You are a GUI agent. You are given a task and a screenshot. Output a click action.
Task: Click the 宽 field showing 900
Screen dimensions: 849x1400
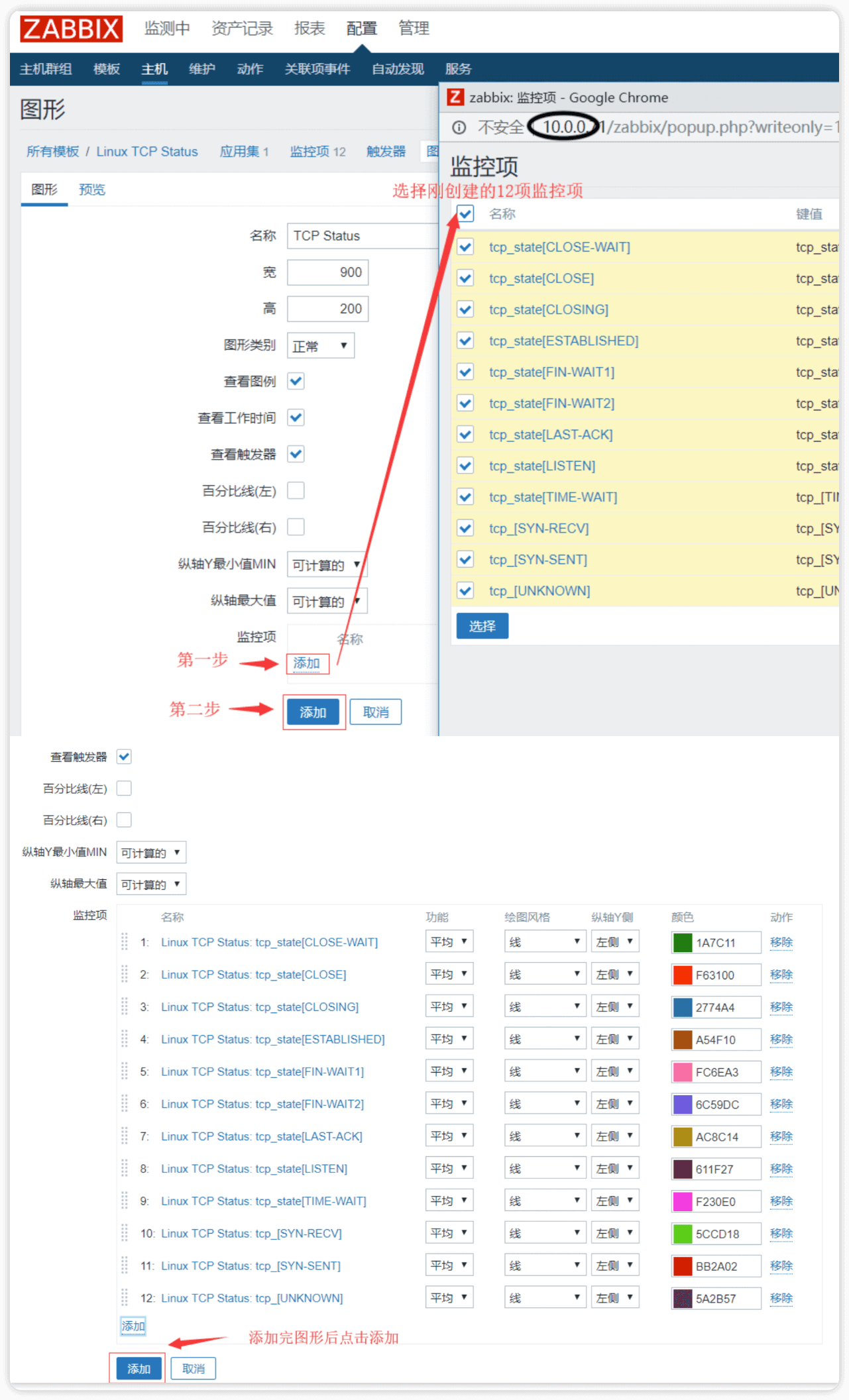point(327,272)
